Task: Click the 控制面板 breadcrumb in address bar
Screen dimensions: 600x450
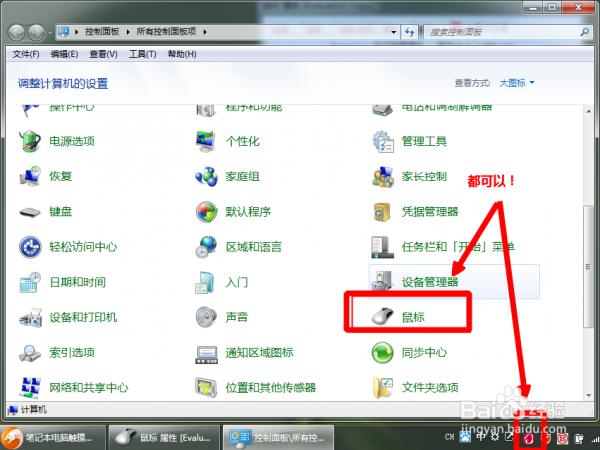Action: [x=102, y=31]
